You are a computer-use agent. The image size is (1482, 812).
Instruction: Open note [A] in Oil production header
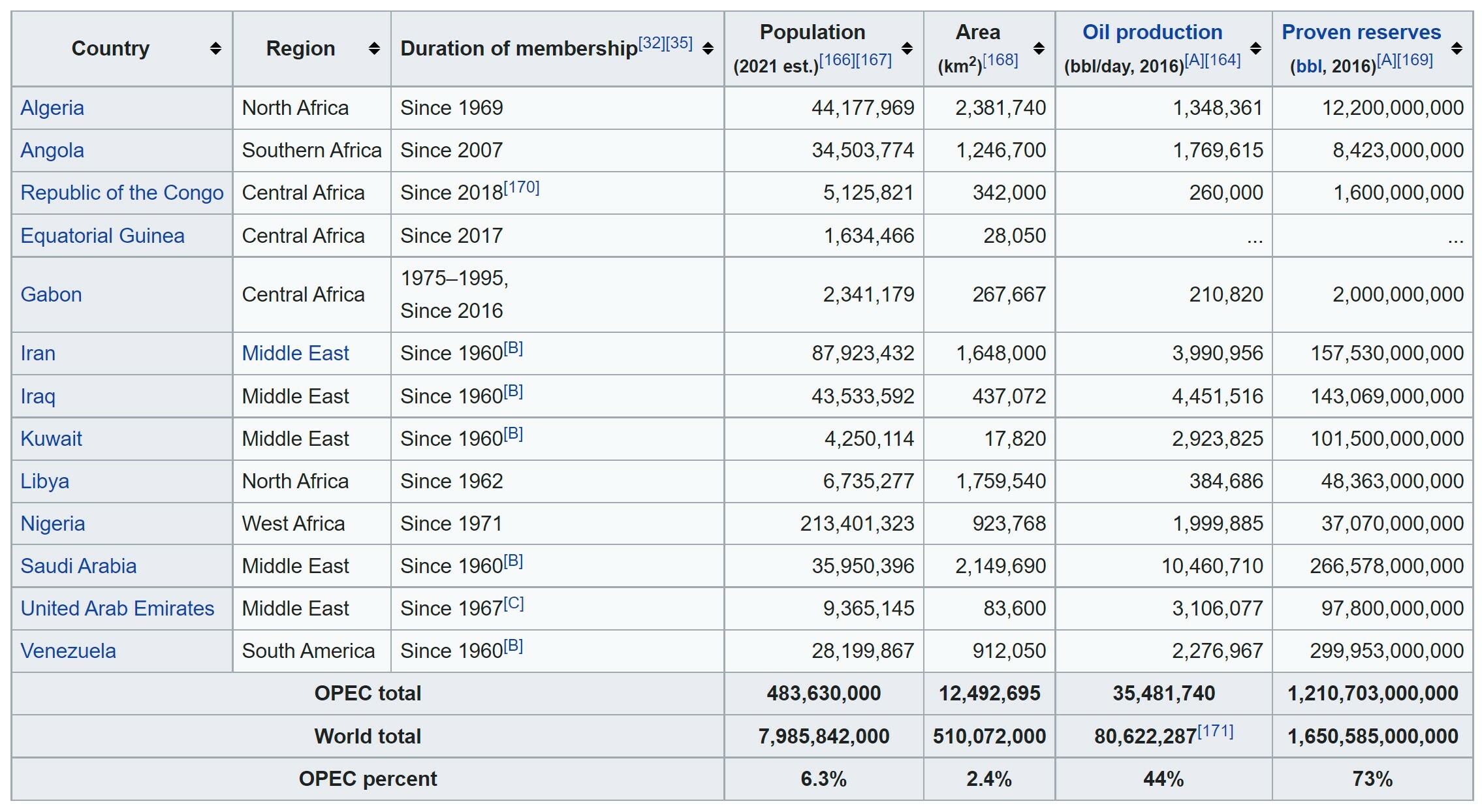click(x=1195, y=60)
